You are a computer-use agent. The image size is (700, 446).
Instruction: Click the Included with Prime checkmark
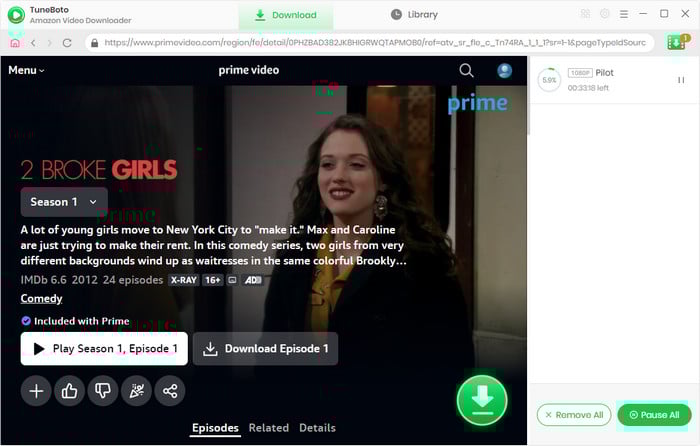click(x=26, y=321)
